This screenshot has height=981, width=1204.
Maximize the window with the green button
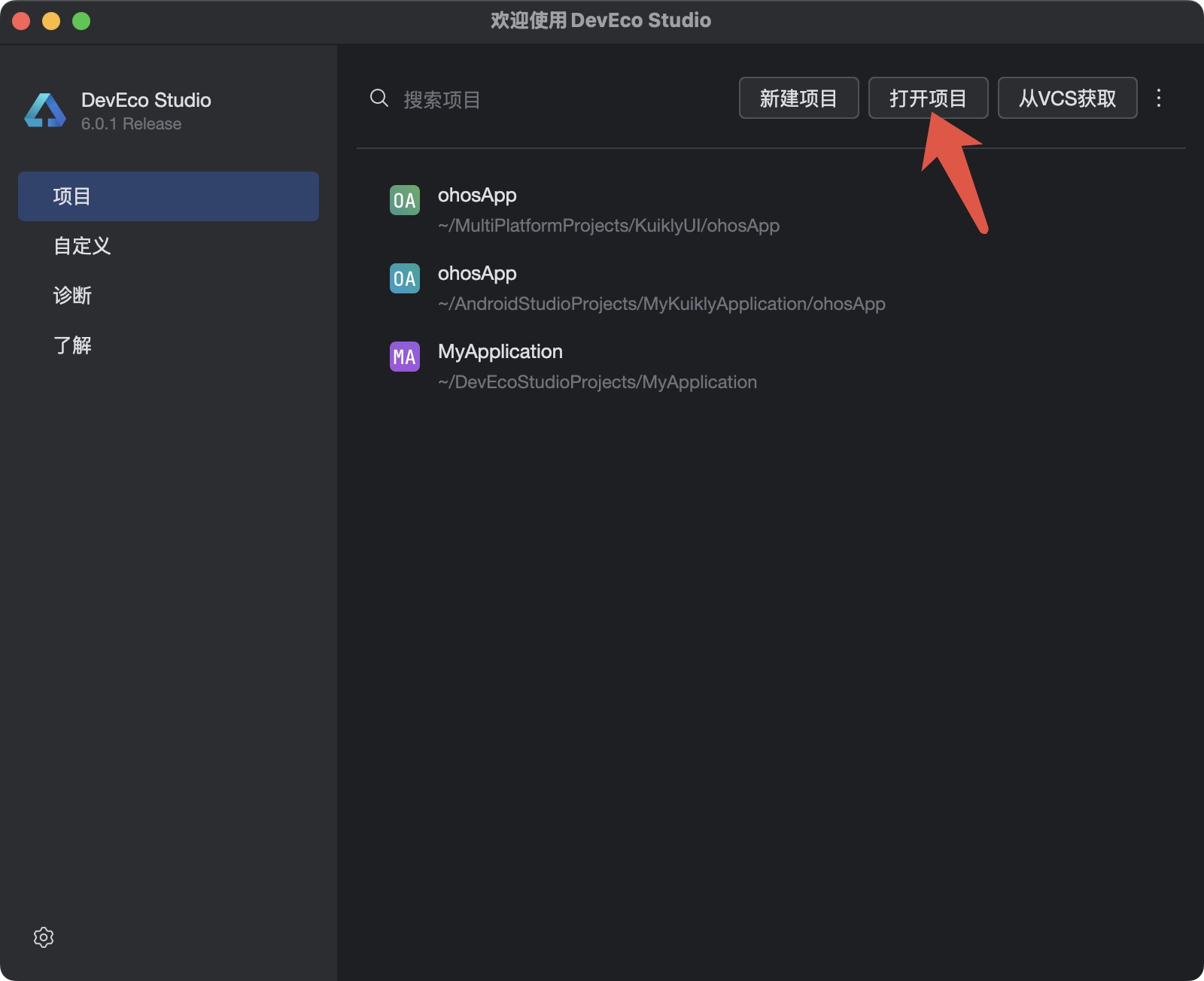coord(81,21)
